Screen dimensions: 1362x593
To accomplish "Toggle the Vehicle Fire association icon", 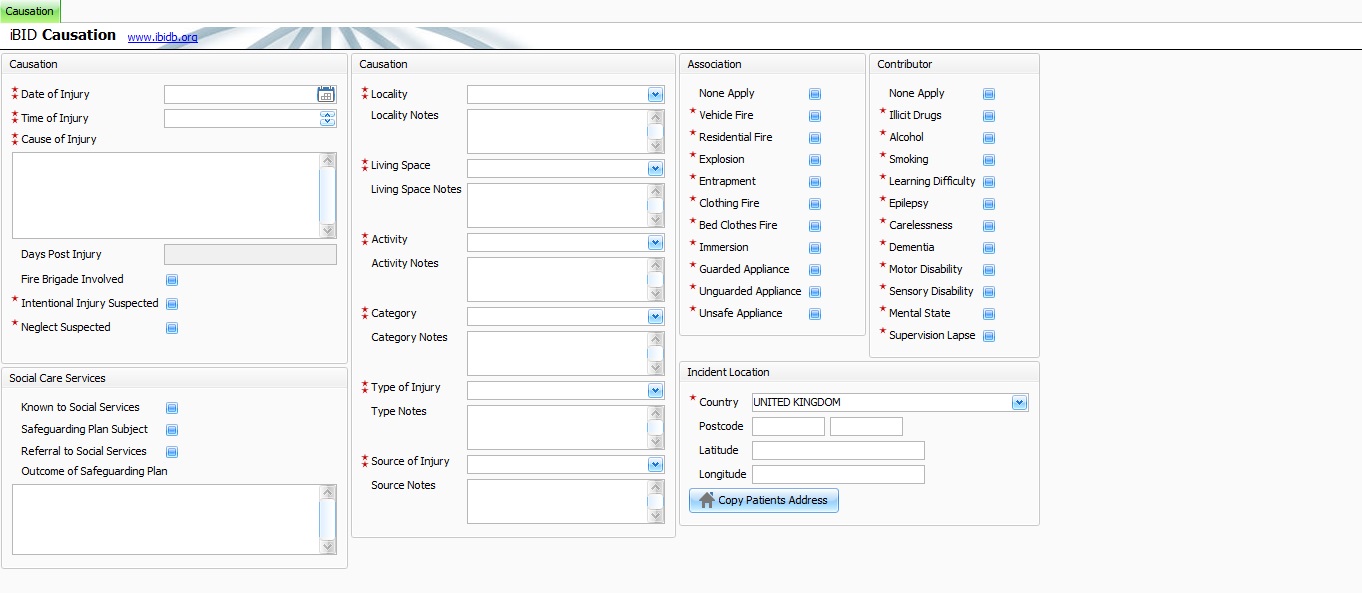I will point(815,116).
